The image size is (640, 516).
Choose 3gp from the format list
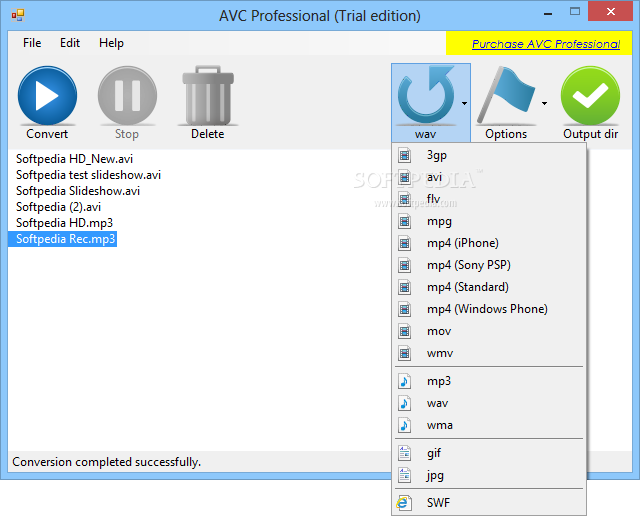point(489,155)
